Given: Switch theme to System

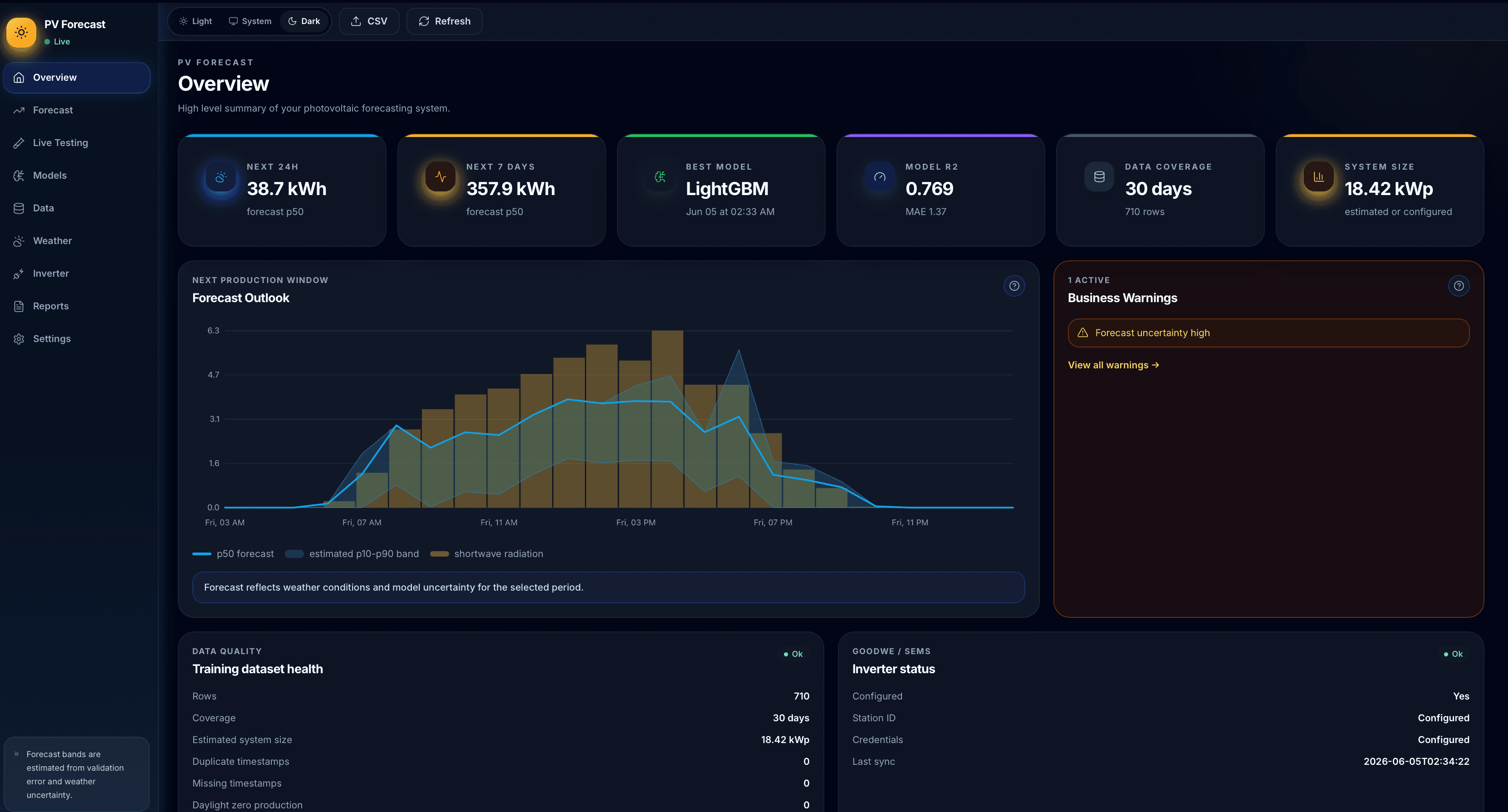Looking at the screenshot, I should 250,21.
